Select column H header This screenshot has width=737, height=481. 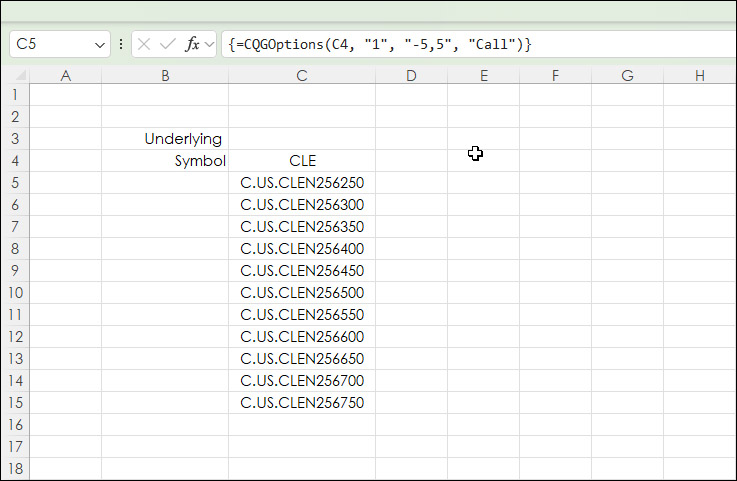[699, 76]
